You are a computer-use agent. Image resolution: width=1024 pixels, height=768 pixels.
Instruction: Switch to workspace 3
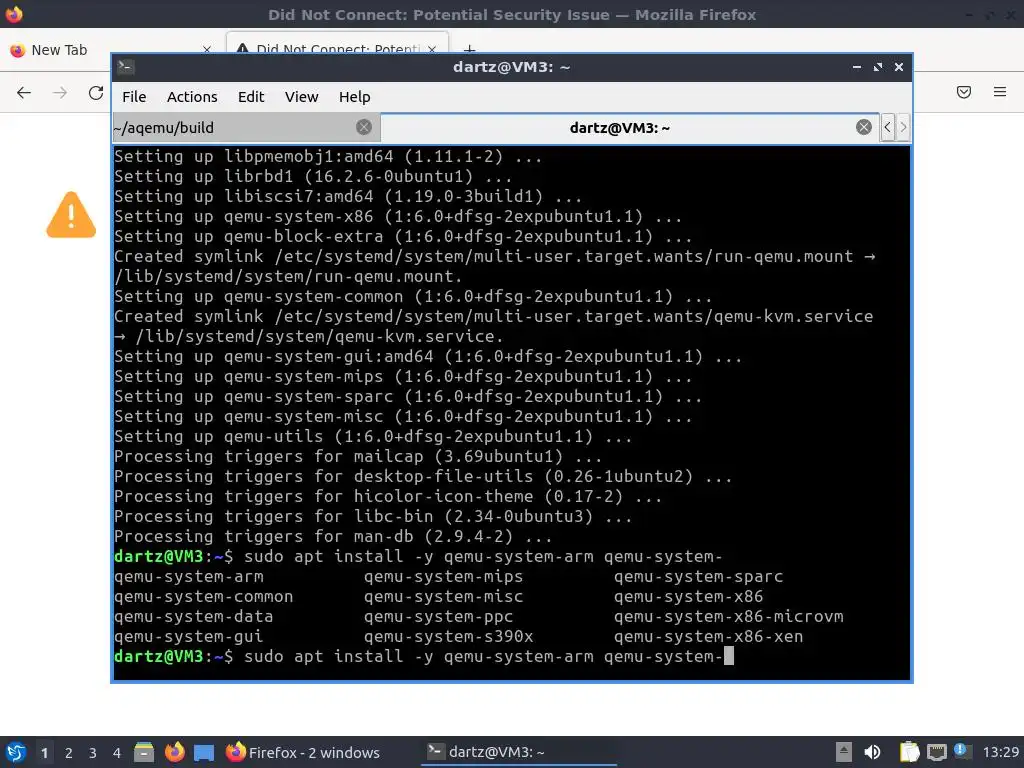coord(93,753)
